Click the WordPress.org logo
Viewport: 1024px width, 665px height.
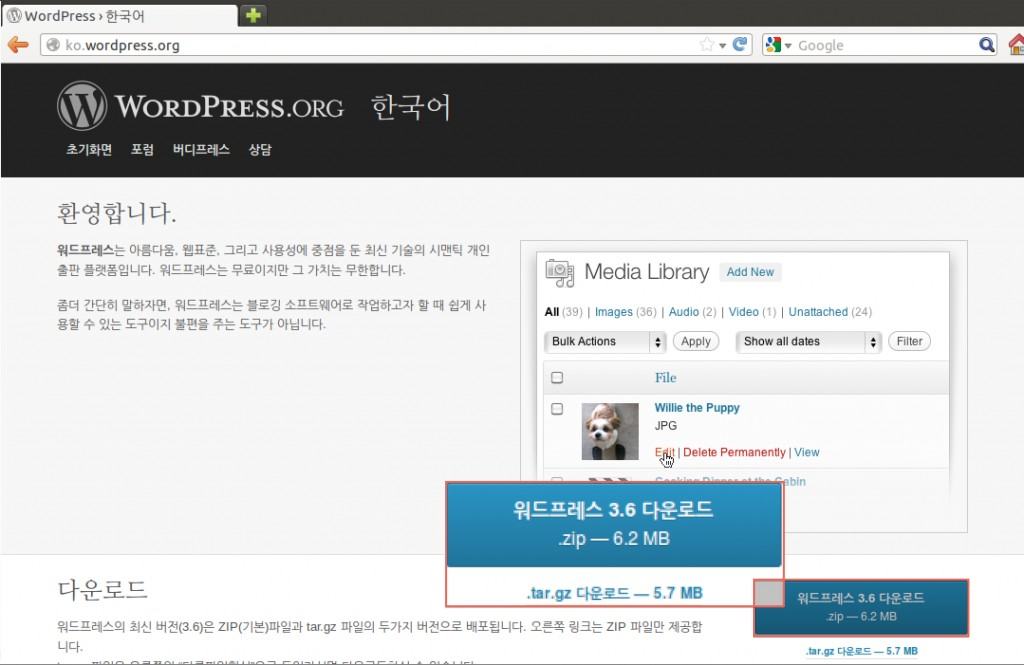pos(200,106)
